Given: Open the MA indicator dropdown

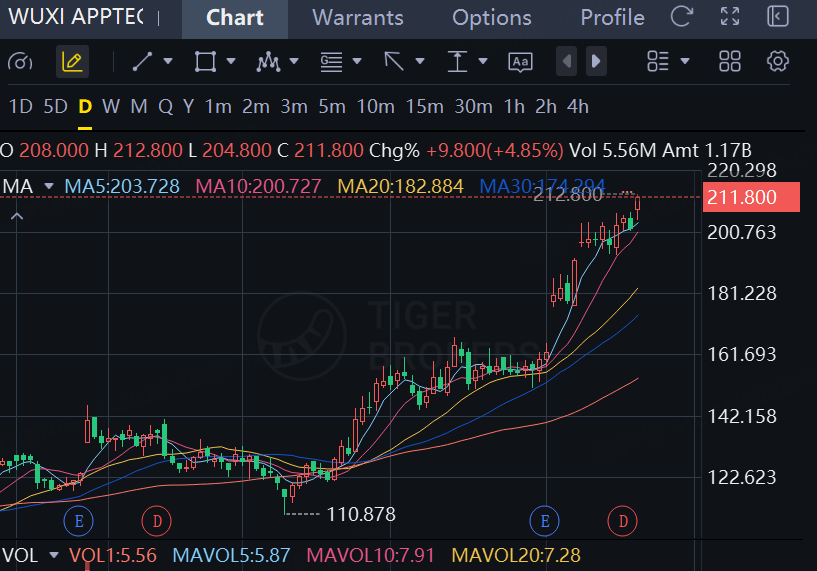Looking at the screenshot, I should click(x=49, y=186).
